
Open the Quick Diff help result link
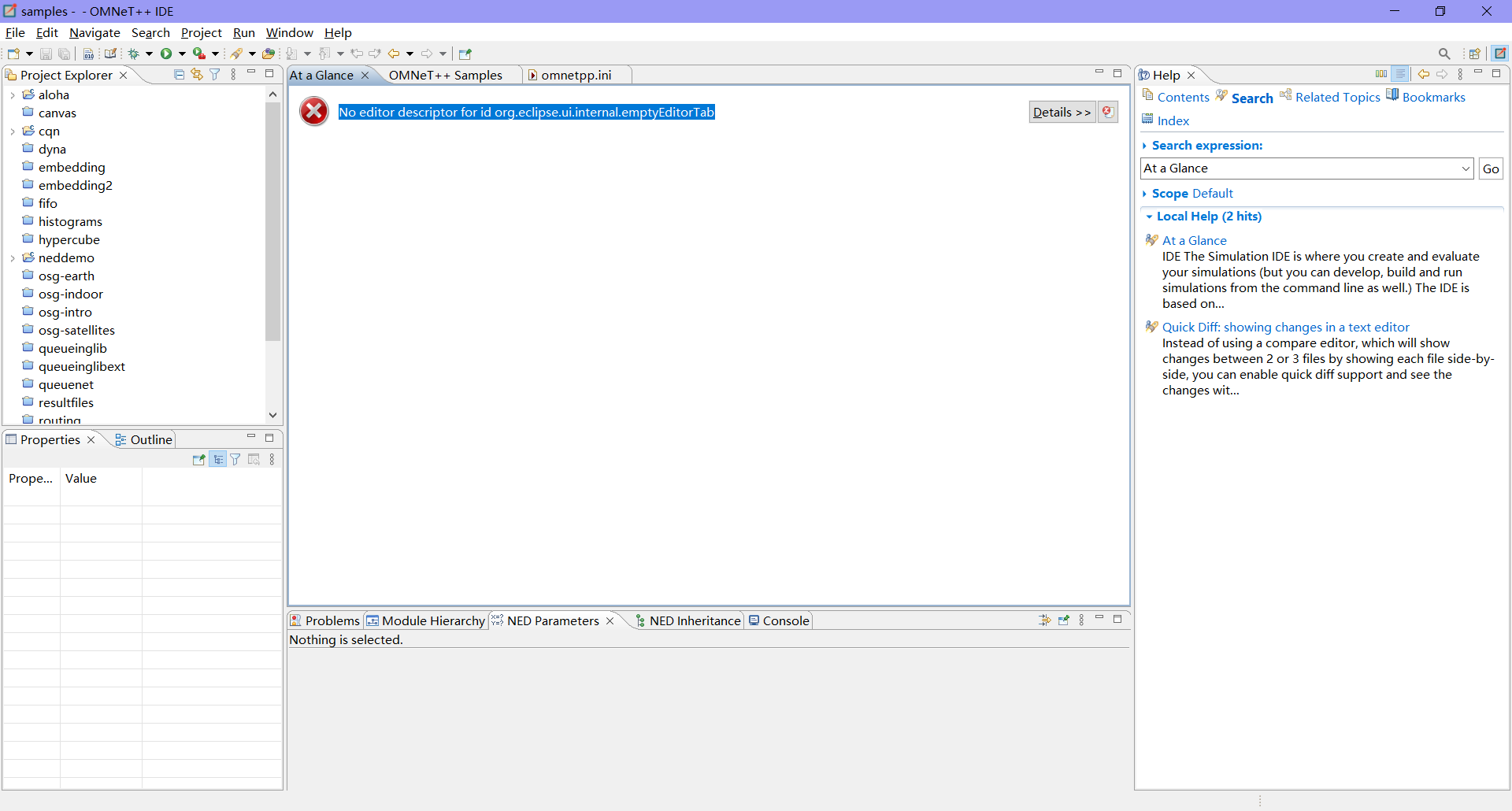pyautogui.click(x=1285, y=327)
